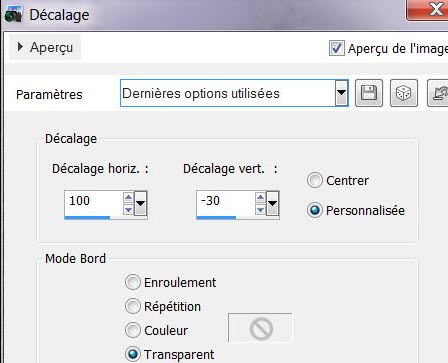Open the Paramètres presets dropdown
The height and width of the screenshot is (363, 448).
(x=341, y=93)
